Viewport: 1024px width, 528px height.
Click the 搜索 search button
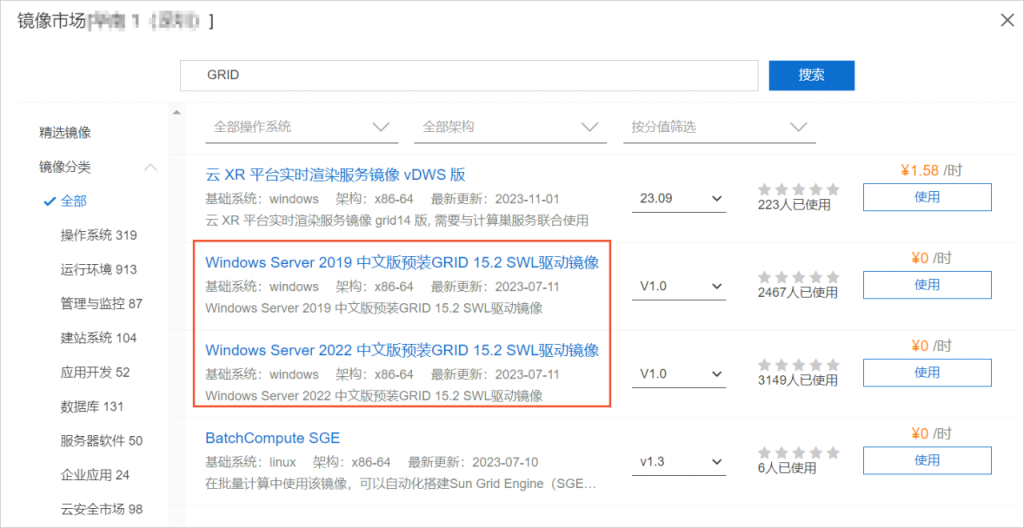point(812,75)
